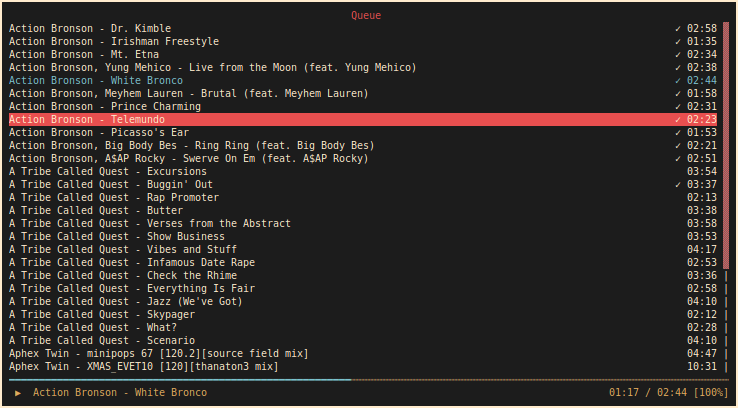Click the 02:13 duration of Rap Promoter
This screenshot has width=738, height=408.
702,198
